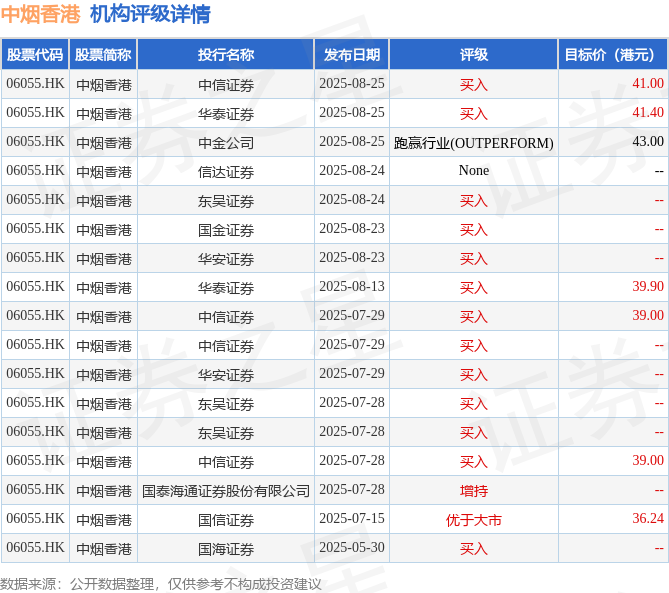The image size is (669, 593).
Task: Click the None rating for 信达证券
Action: click(x=474, y=170)
